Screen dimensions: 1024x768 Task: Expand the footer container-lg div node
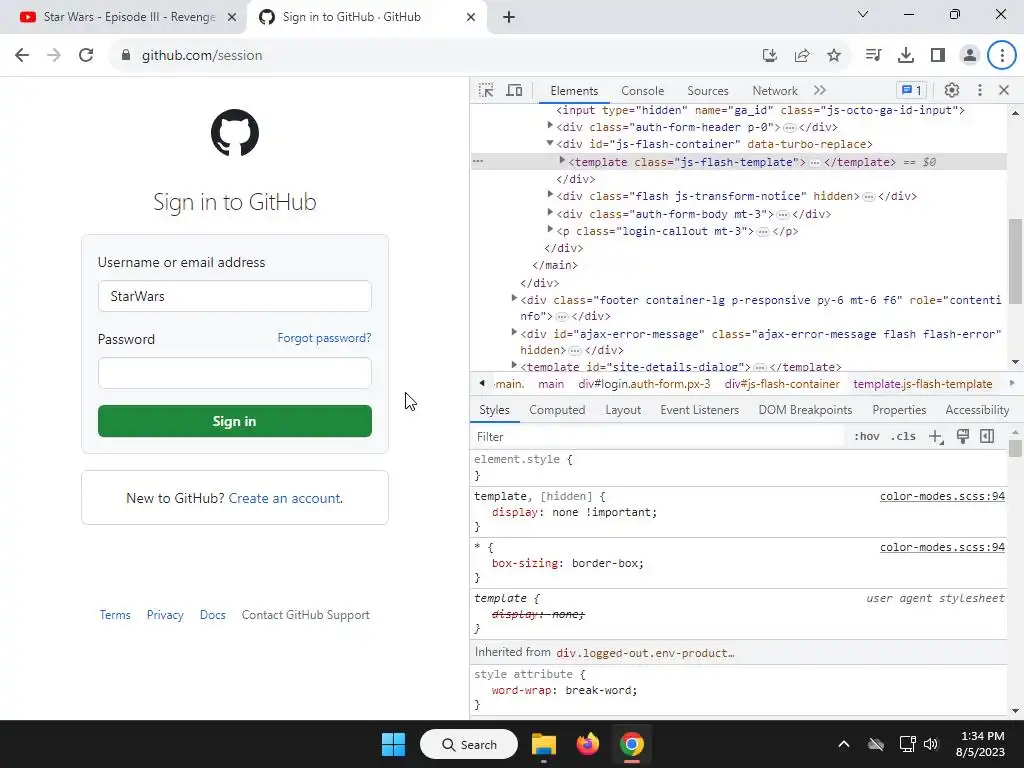coord(514,298)
